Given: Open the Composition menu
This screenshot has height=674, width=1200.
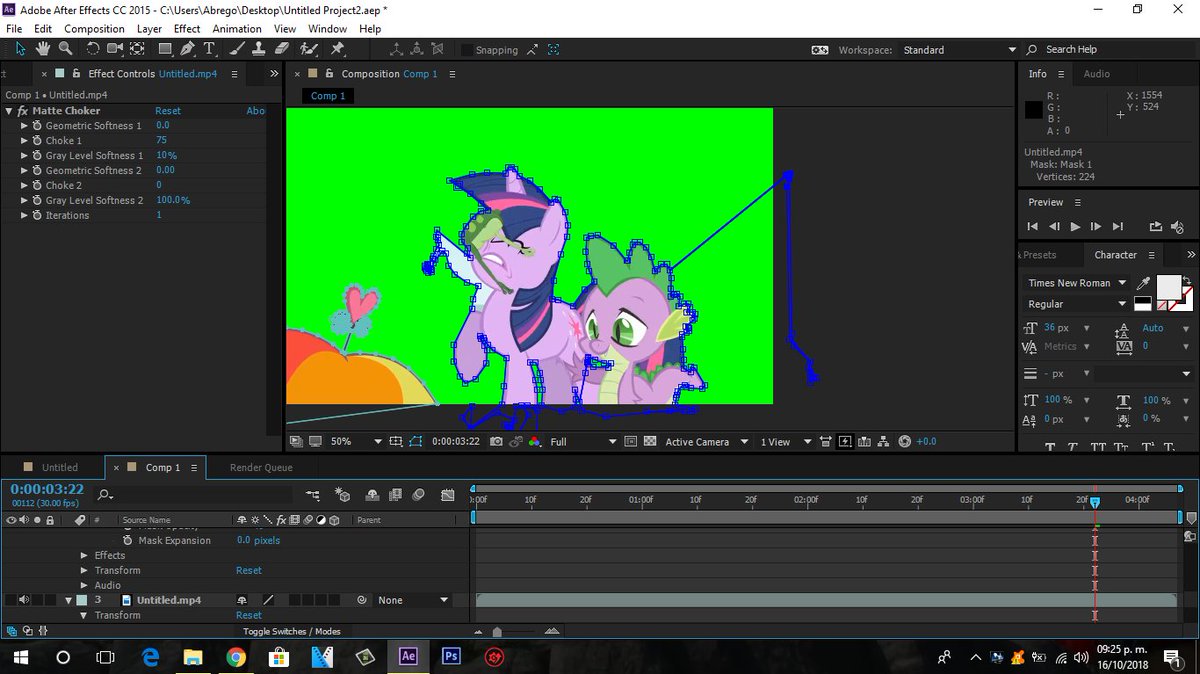Looking at the screenshot, I should coord(94,29).
